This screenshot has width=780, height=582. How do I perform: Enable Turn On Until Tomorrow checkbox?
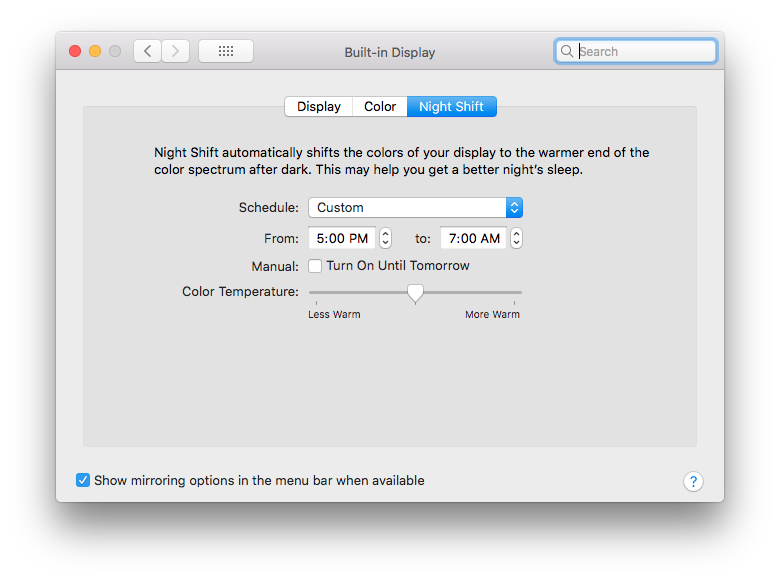[315, 266]
